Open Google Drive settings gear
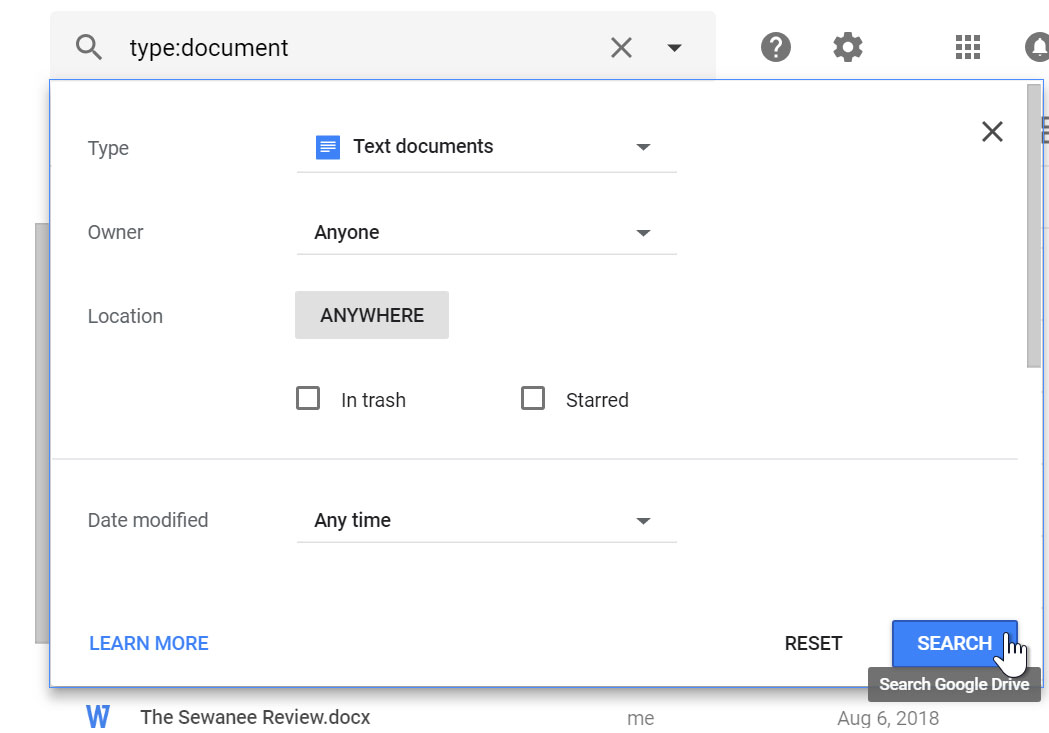 pyautogui.click(x=846, y=46)
